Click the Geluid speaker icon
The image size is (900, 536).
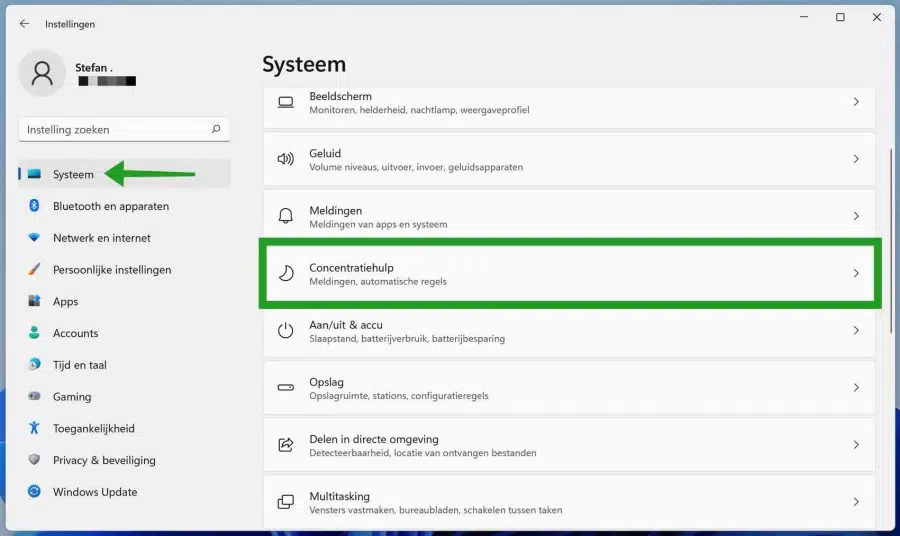click(x=286, y=159)
